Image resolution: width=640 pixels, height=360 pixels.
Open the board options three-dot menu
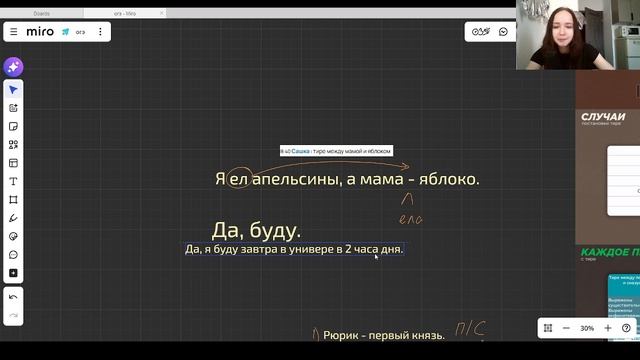(x=100, y=31)
